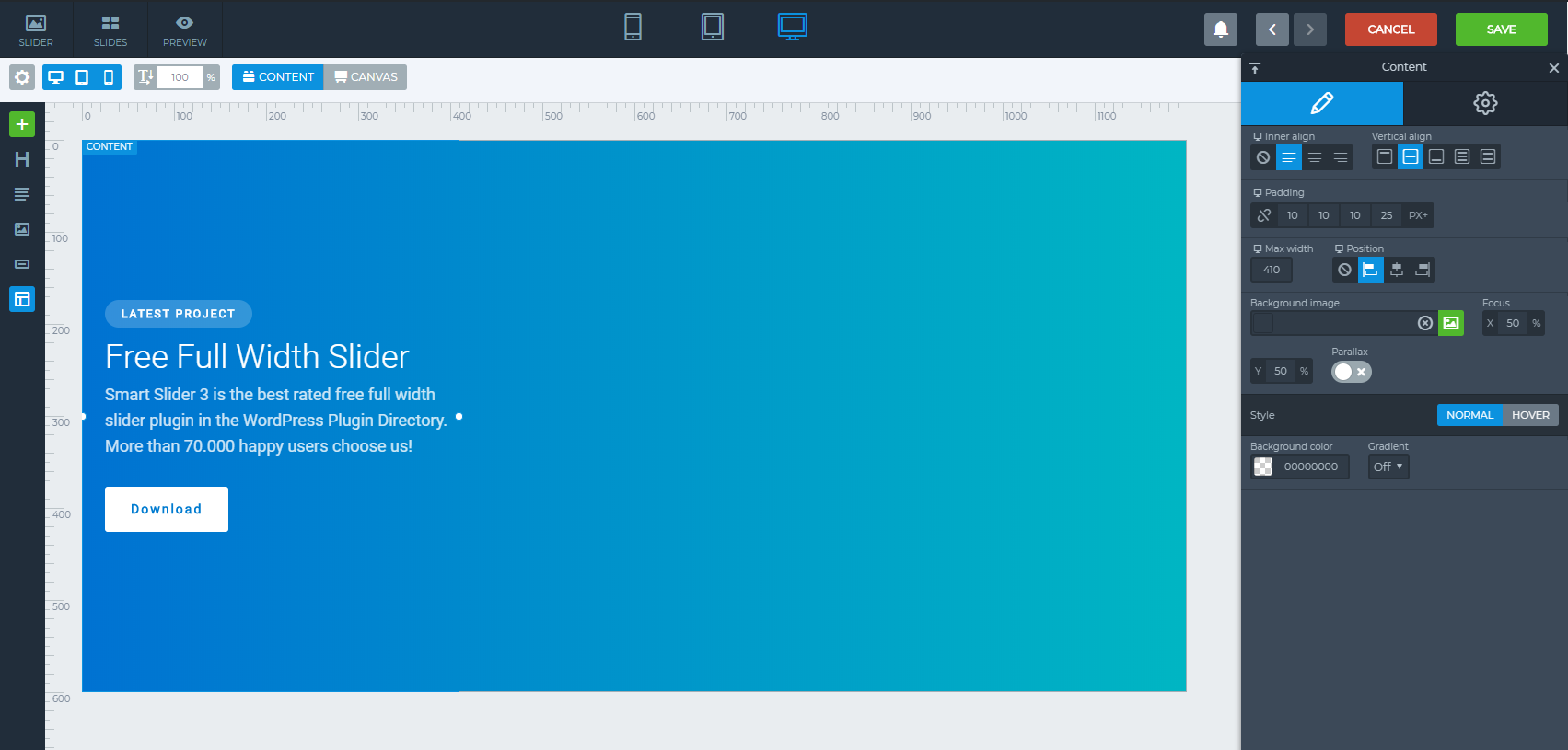Image resolution: width=1568 pixels, height=750 pixels.
Task: Click the green add layer plus button
Action: point(22,124)
